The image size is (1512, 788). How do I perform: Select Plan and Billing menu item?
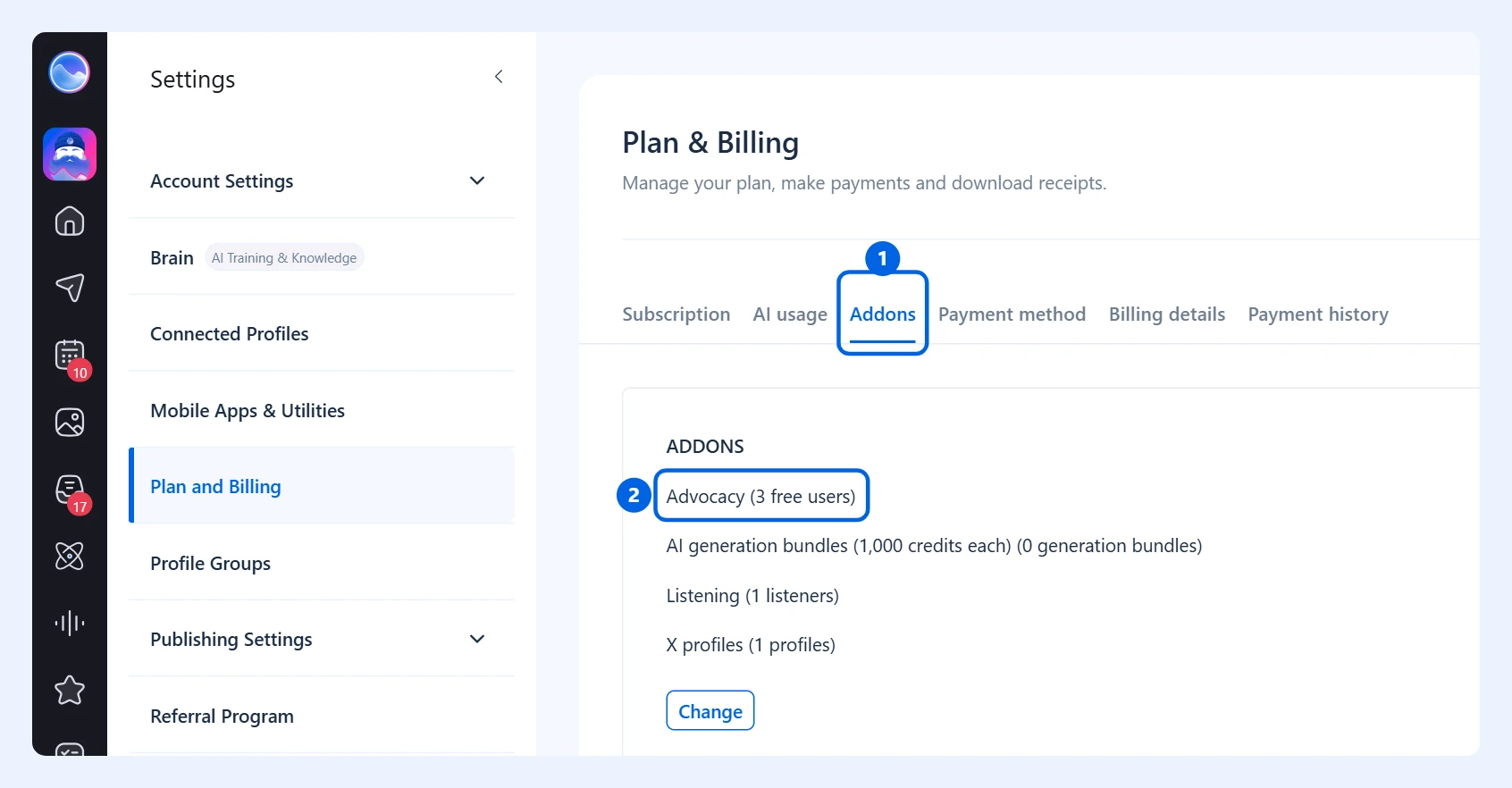tap(322, 486)
